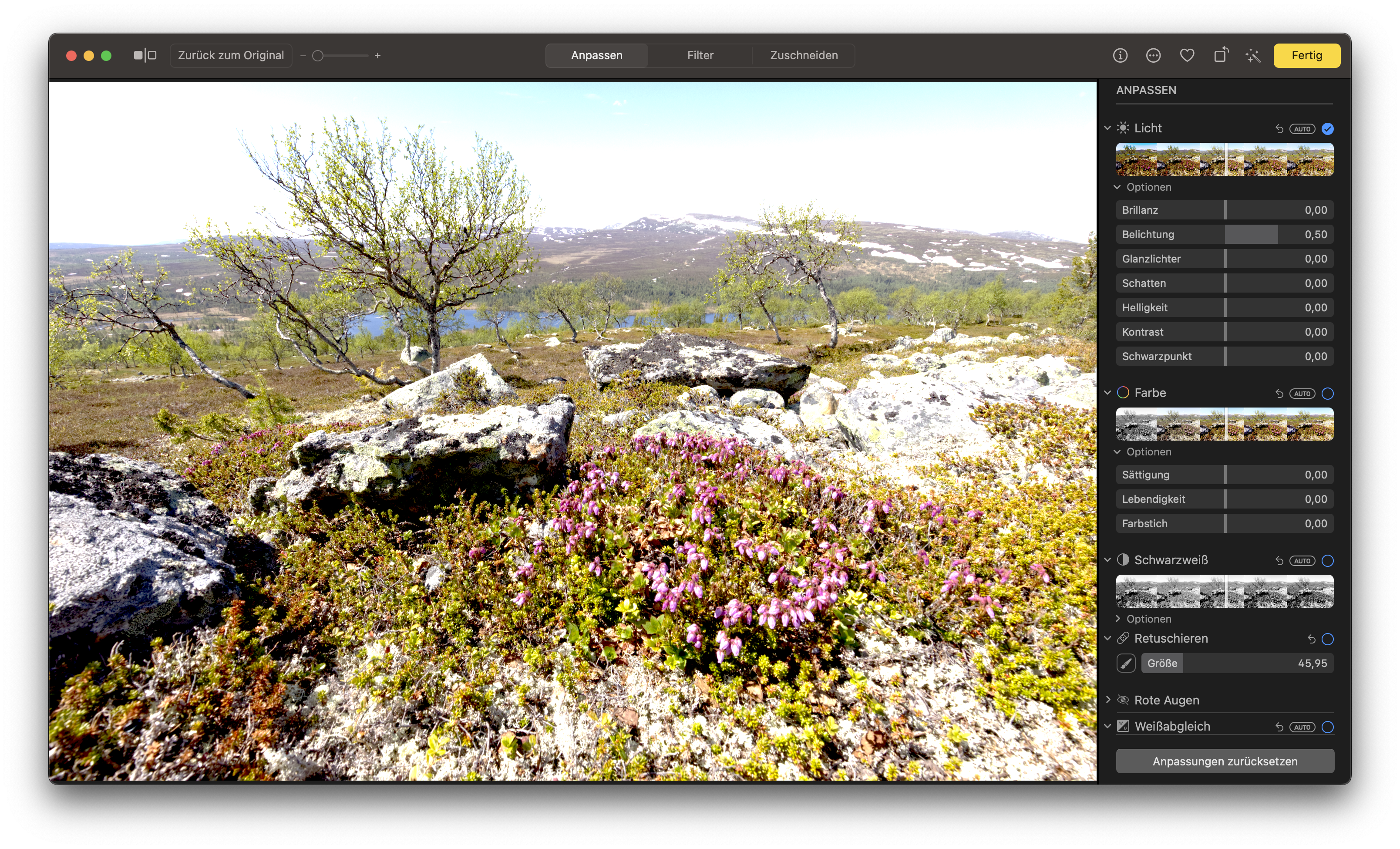The image size is (1400, 849).
Task: Undo Schwarzweiß adjustments with revert arrow
Action: pos(1279,561)
